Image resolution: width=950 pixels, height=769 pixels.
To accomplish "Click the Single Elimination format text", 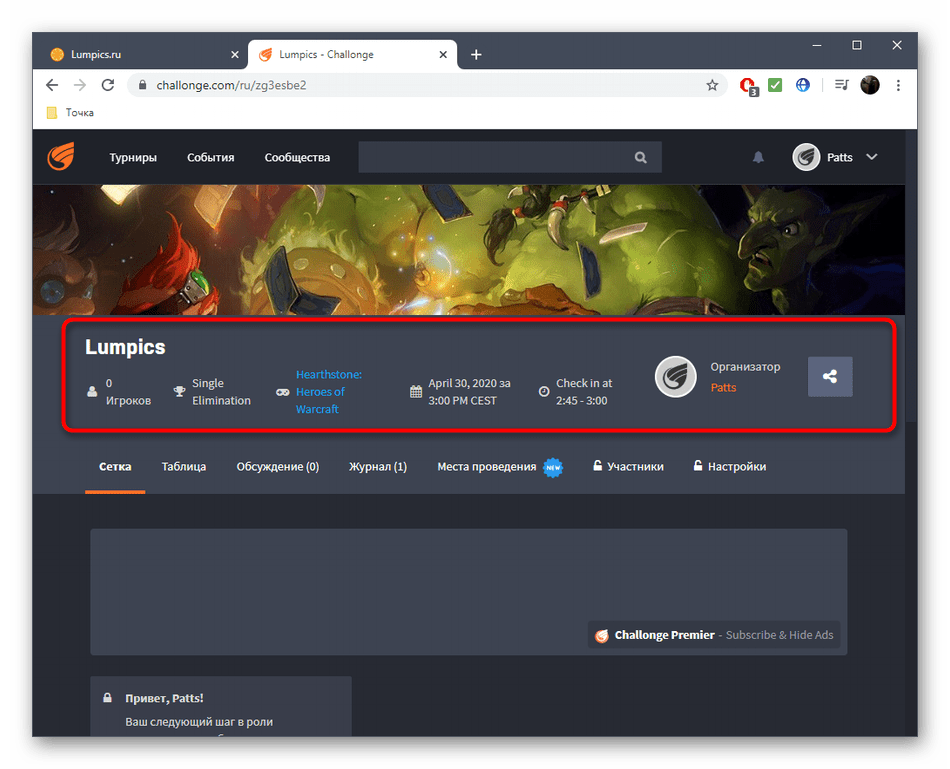I will 221,392.
